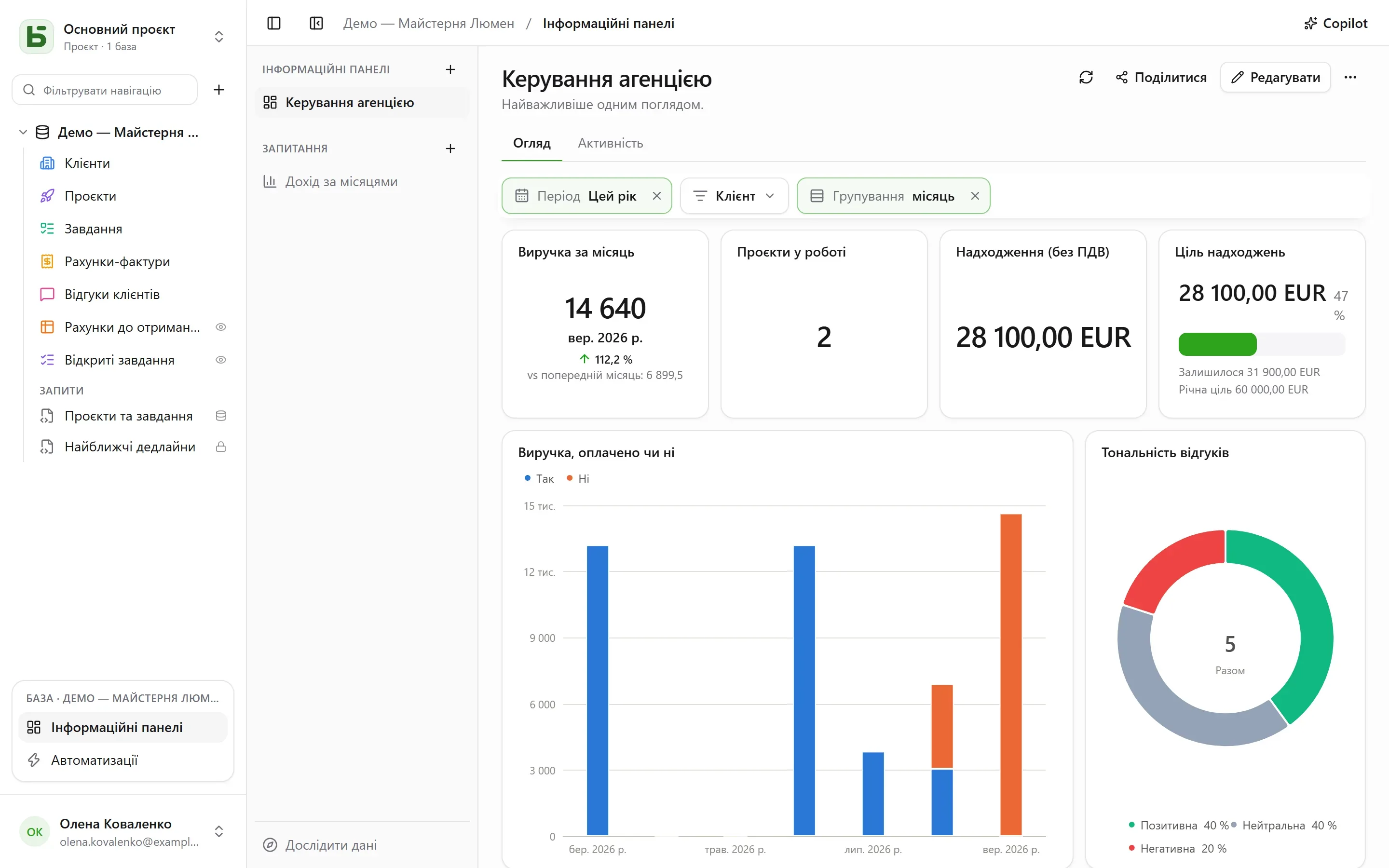Add a new question in ЗАПИТАННЯ section
This screenshot has height=868, width=1389.
point(450,149)
